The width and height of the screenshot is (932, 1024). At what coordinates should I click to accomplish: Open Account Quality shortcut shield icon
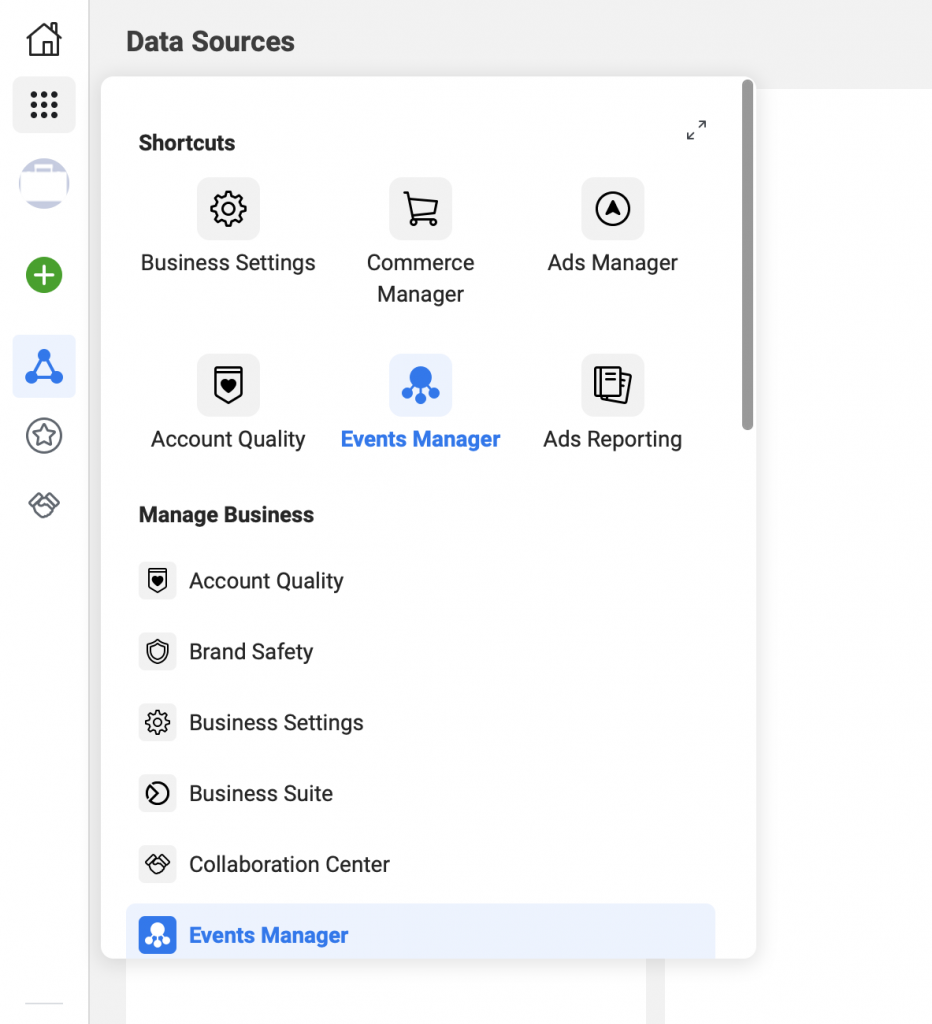(x=228, y=385)
